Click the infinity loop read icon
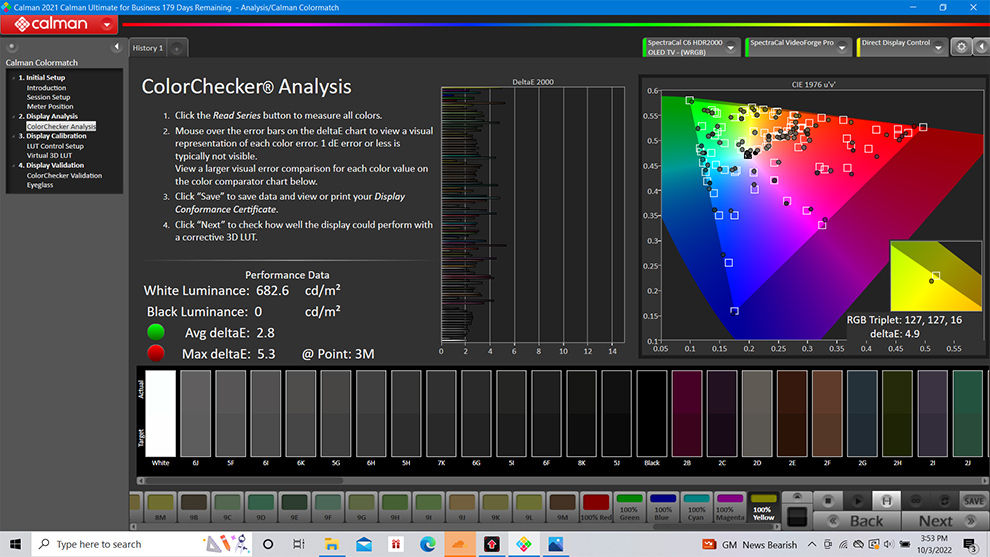The image size is (990, 557). pyautogui.click(x=915, y=501)
